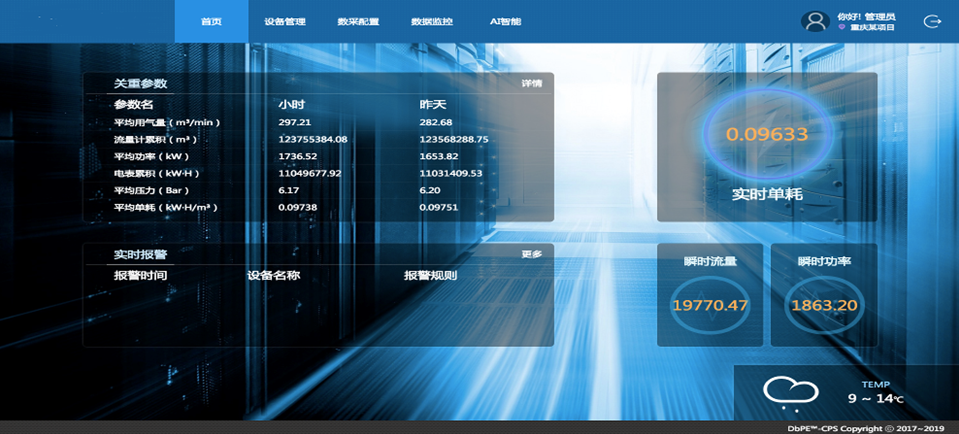Click the 实时单耗 circular gauge
The image size is (959, 434).
tap(766, 134)
